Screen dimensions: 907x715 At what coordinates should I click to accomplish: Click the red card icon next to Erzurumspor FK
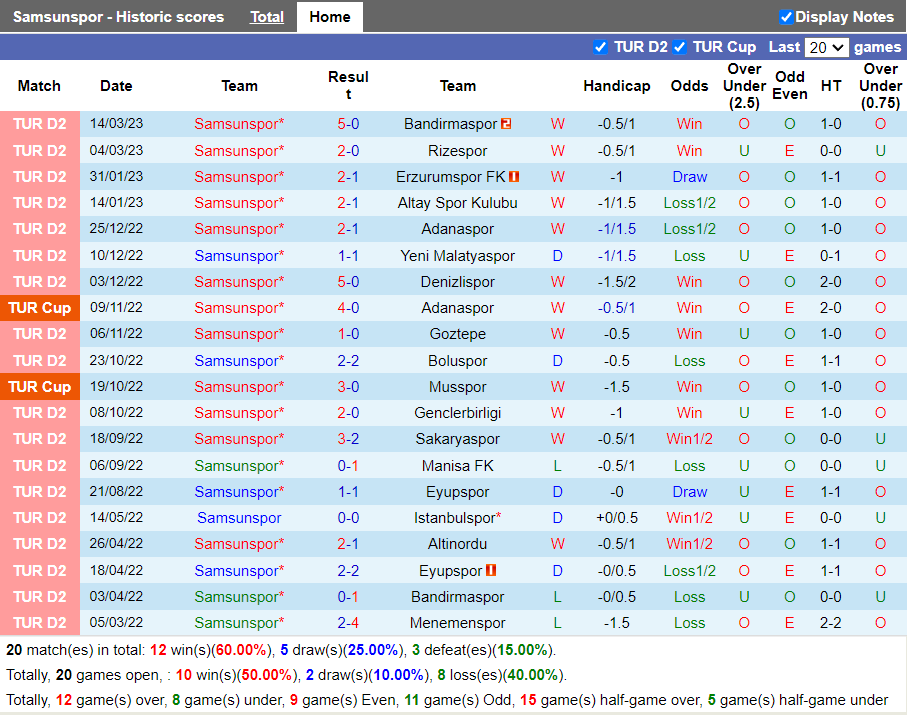pos(514,177)
